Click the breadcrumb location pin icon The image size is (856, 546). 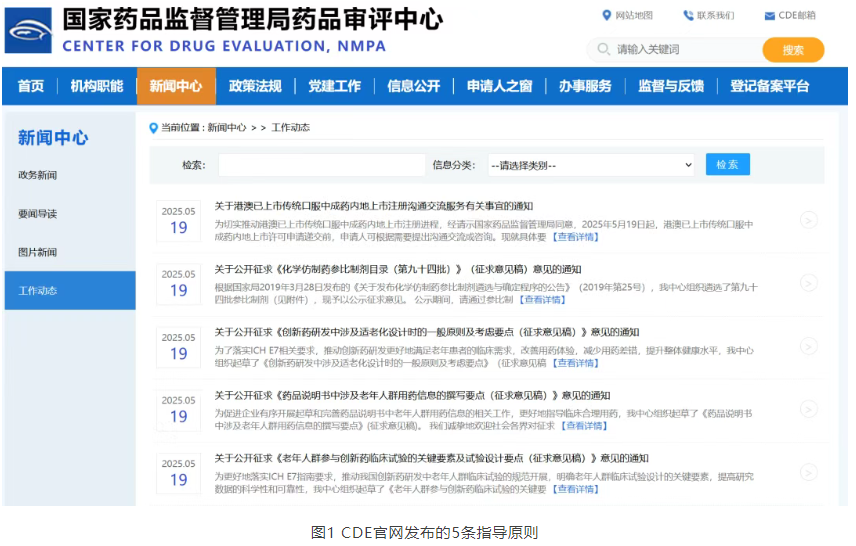[153, 128]
